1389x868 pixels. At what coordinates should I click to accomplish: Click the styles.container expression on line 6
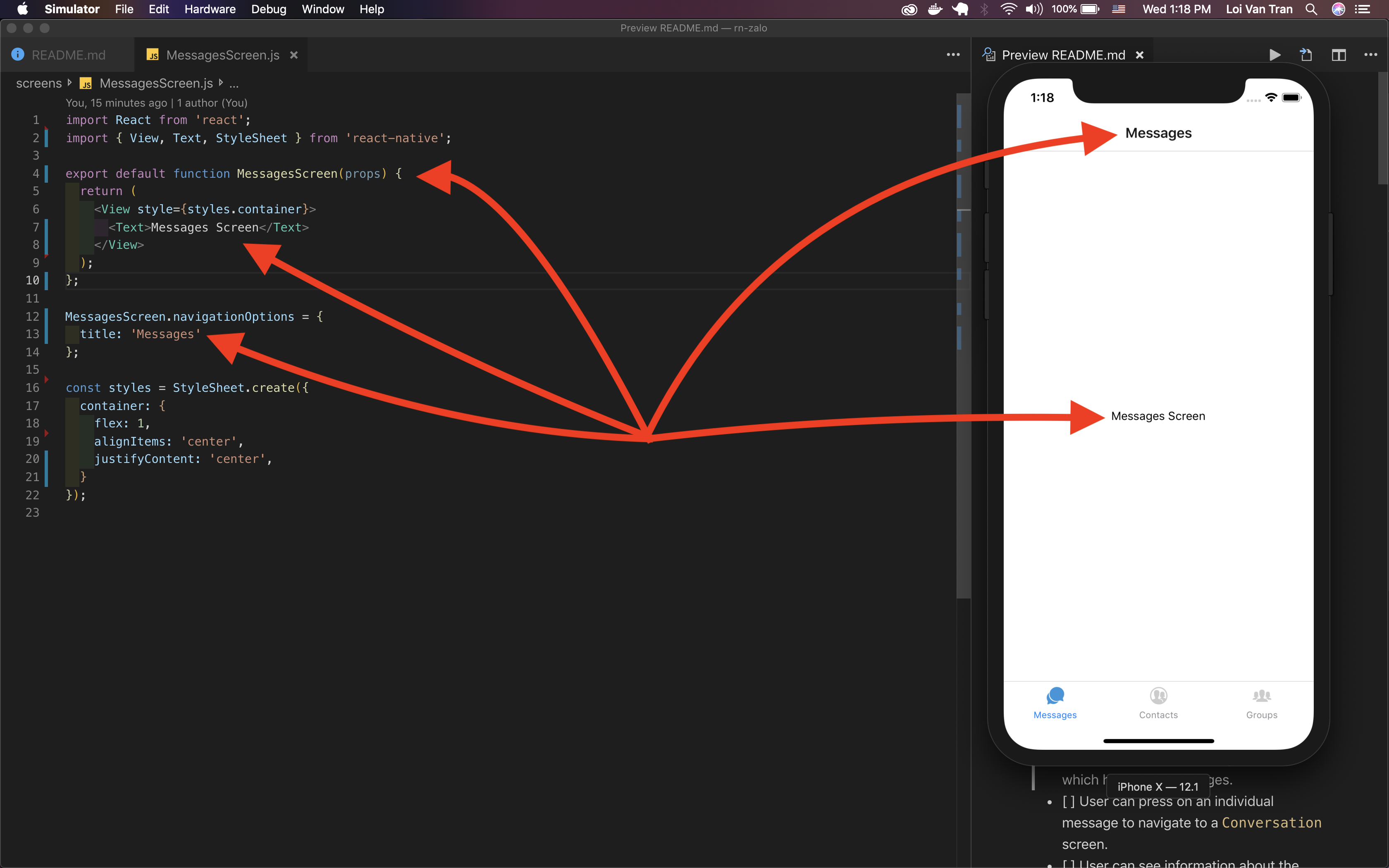[244, 209]
